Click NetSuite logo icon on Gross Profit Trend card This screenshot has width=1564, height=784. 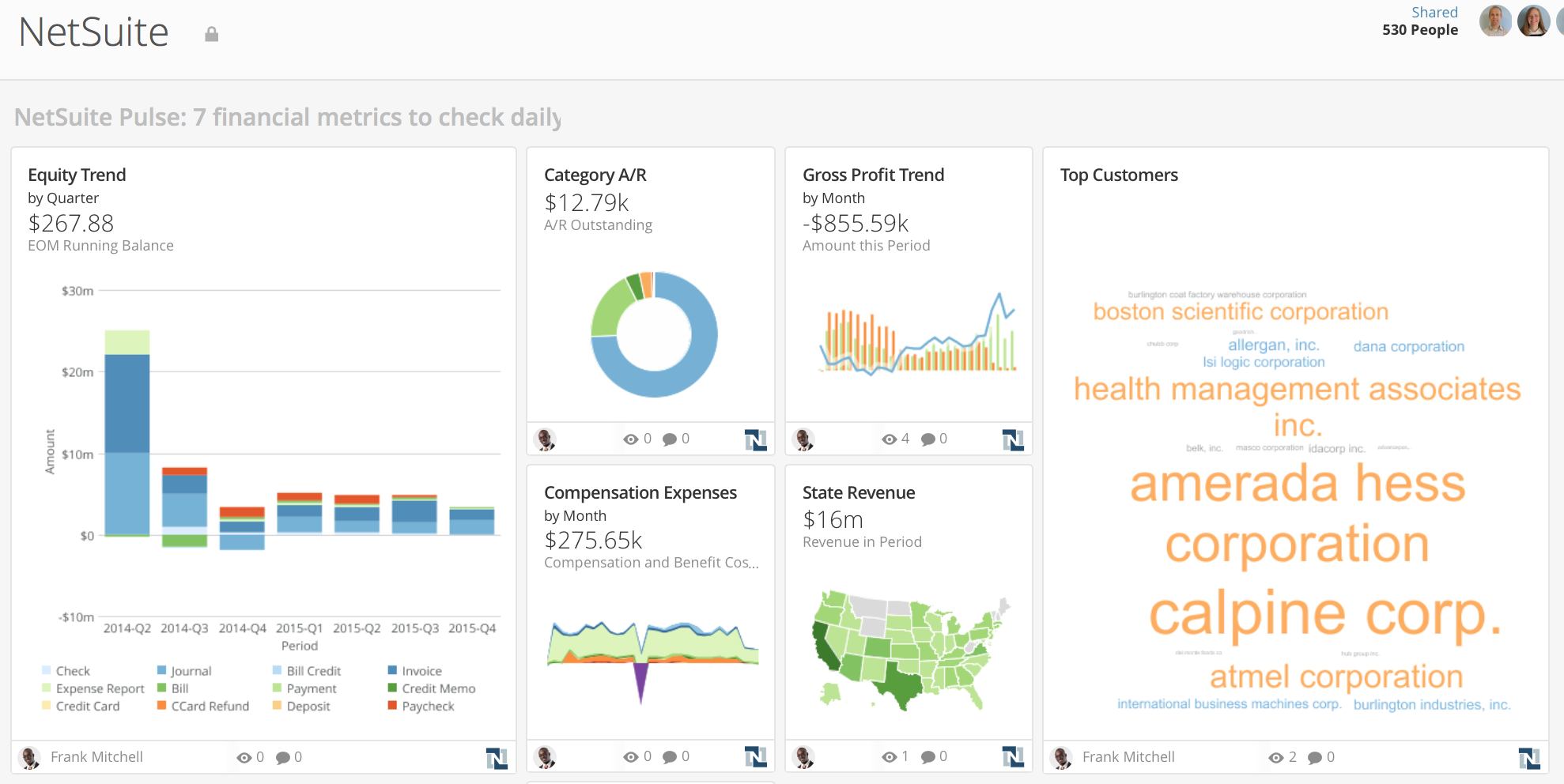1013,439
